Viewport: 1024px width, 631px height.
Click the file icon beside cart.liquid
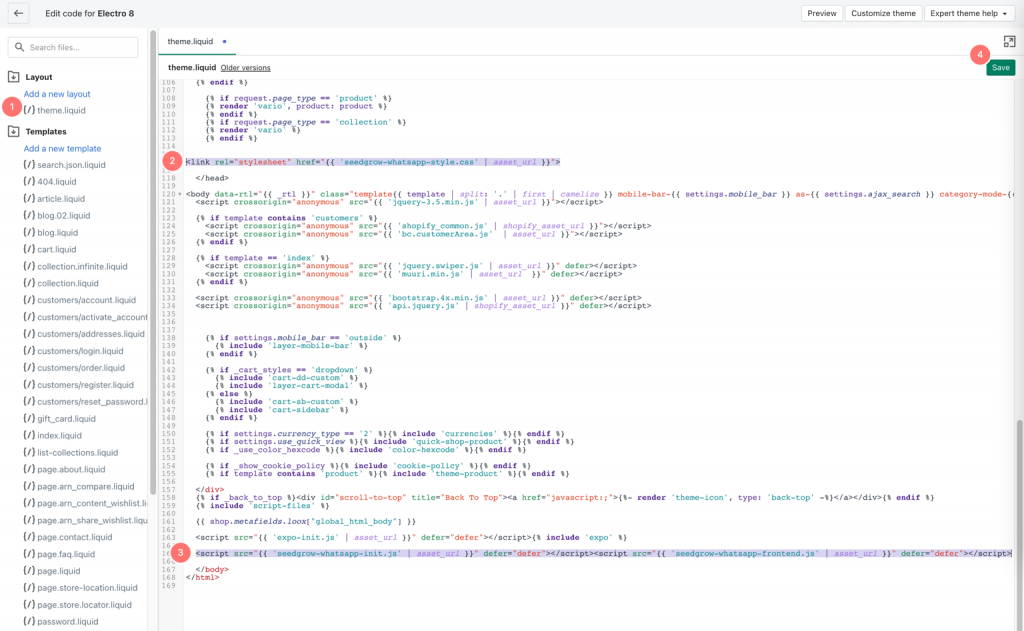[27, 249]
